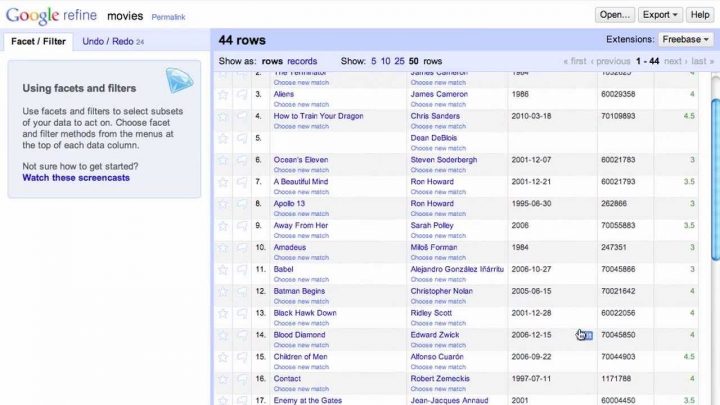The width and height of the screenshot is (720, 405).
Task: Go to the next page
Action: click(675, 61)
